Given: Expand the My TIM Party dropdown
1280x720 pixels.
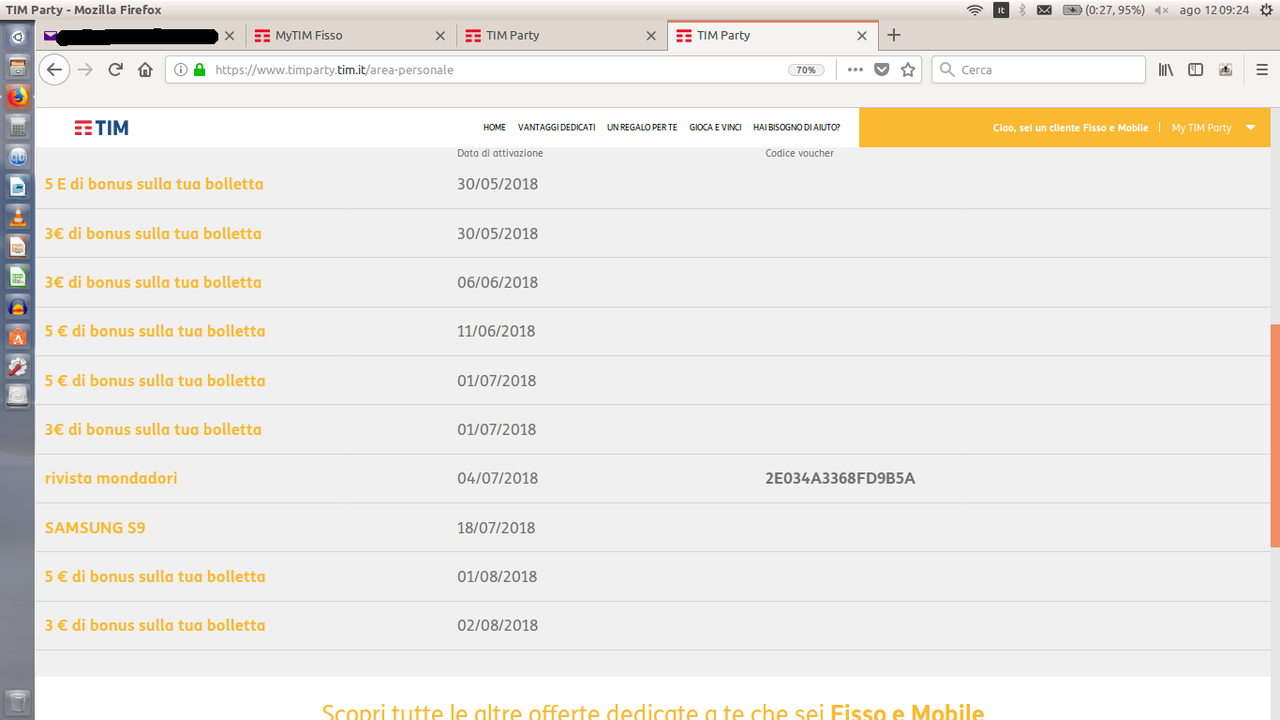Looking at the screenshot, I should [x=1252, y=128].
